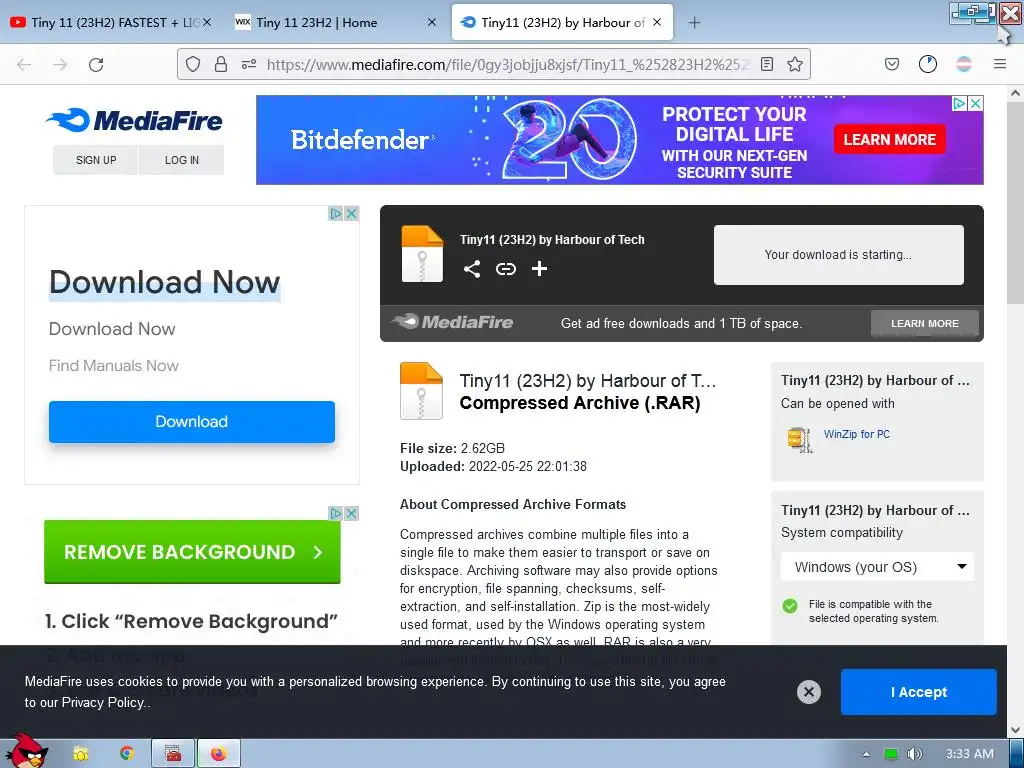Open the red toolbox app in taskbar
The height and width of the screenshot is (768, 1024).
(x=173, y=754)
